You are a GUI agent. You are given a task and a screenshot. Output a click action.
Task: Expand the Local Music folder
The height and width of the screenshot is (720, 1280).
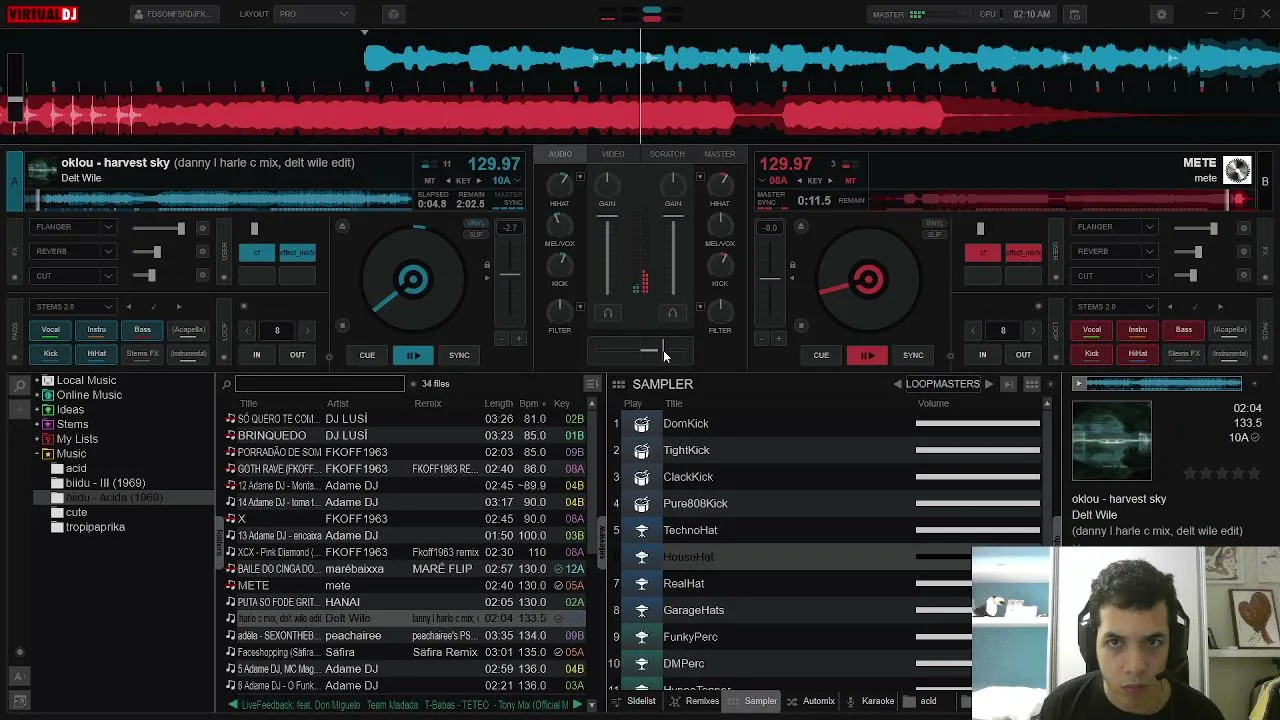(37, 381)
